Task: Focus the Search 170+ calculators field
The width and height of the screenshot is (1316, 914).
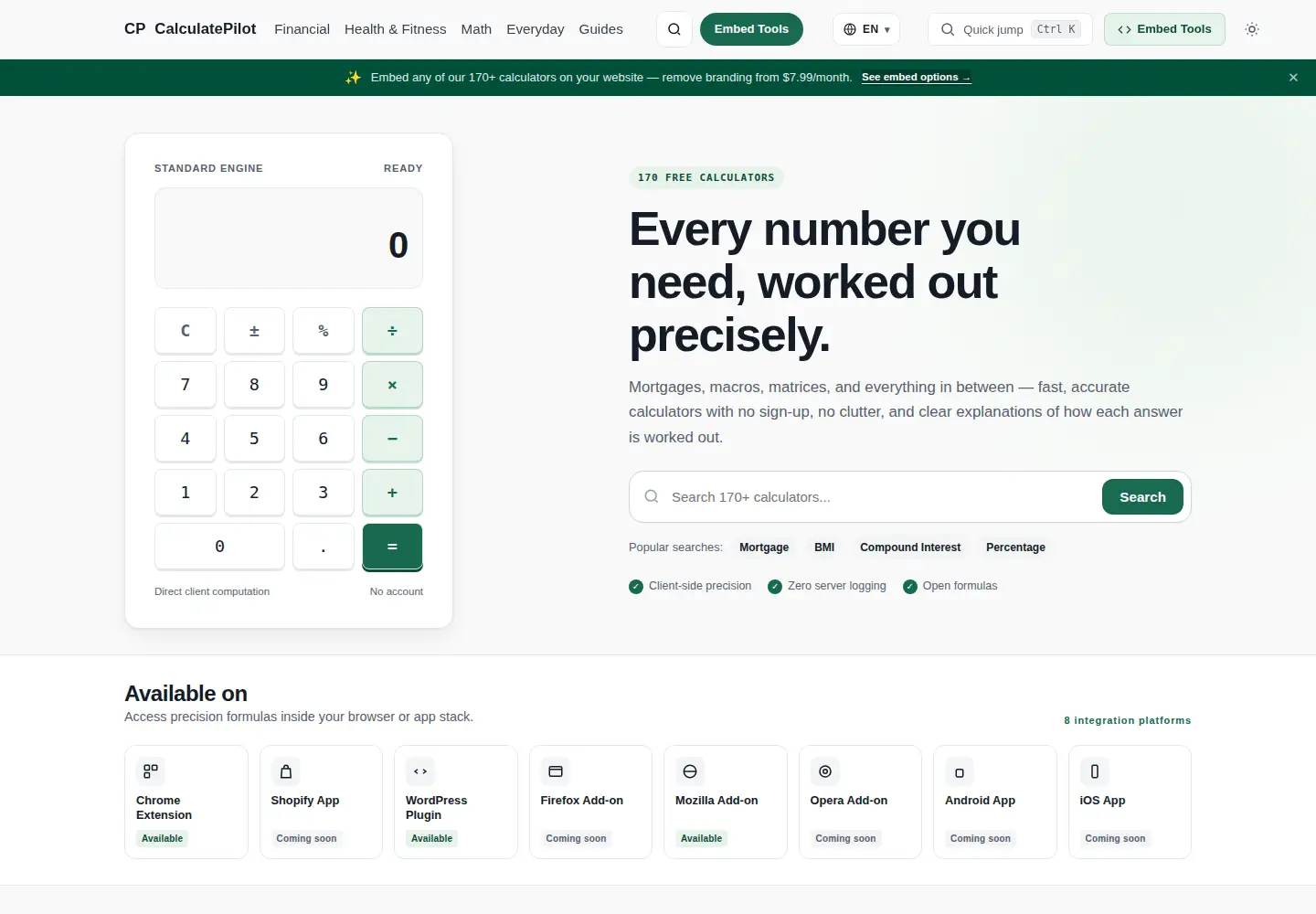Action: point(877,497)
